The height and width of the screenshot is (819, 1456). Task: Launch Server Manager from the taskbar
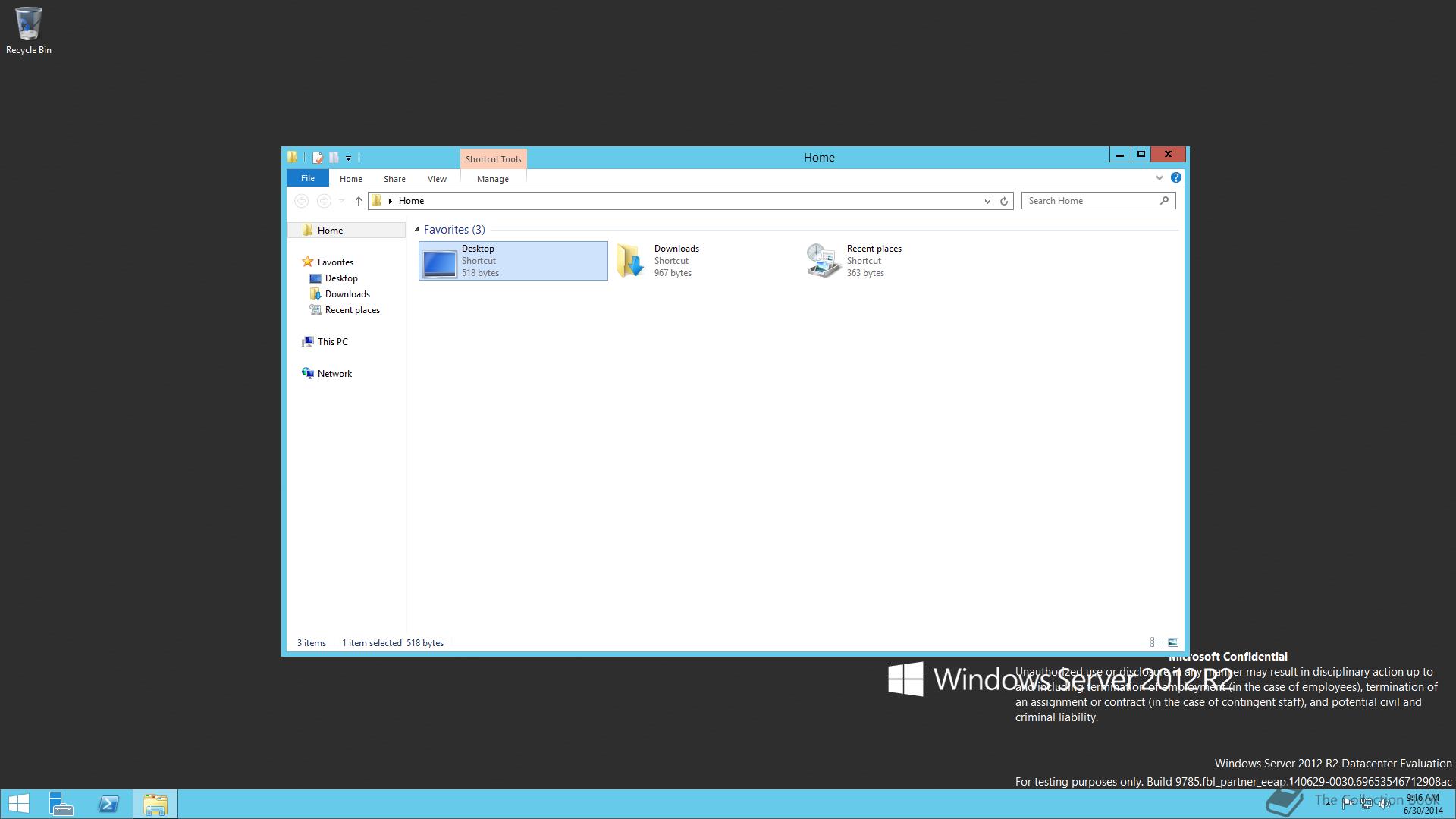pyautogui.click(x=61, y=804)
